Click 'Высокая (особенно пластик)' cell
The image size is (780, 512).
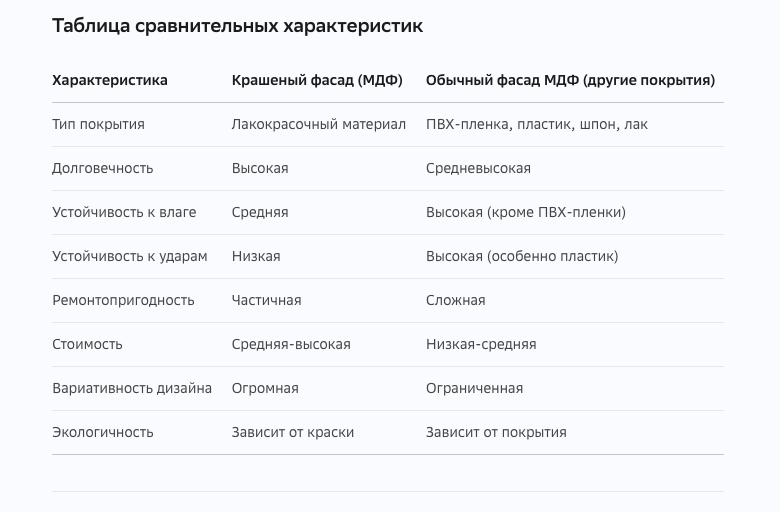pyautogui.click(x=522, y=256)
